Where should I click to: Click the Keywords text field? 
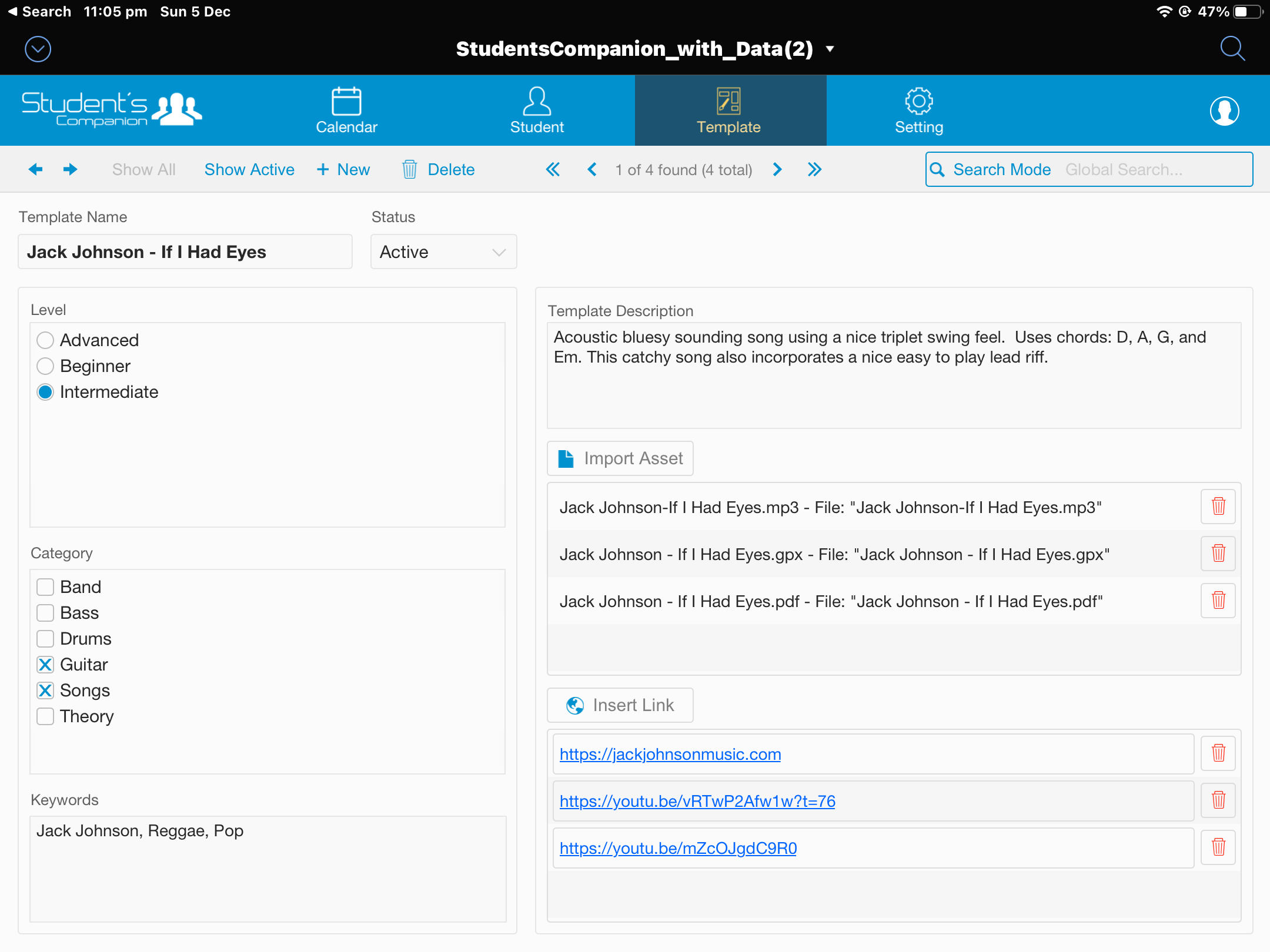click(x=268, y=869)
